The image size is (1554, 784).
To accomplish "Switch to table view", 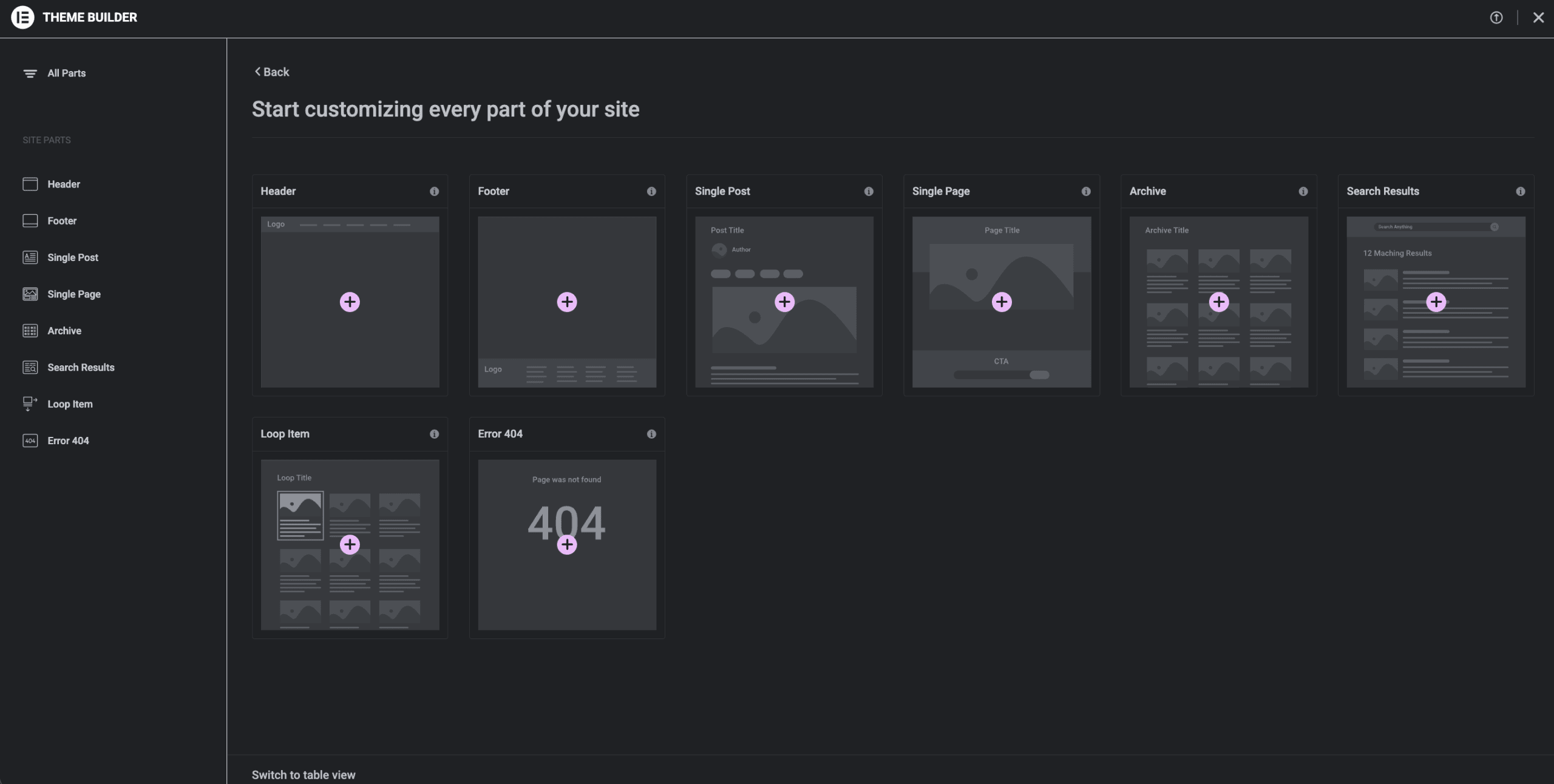I will tap(304, 775).
